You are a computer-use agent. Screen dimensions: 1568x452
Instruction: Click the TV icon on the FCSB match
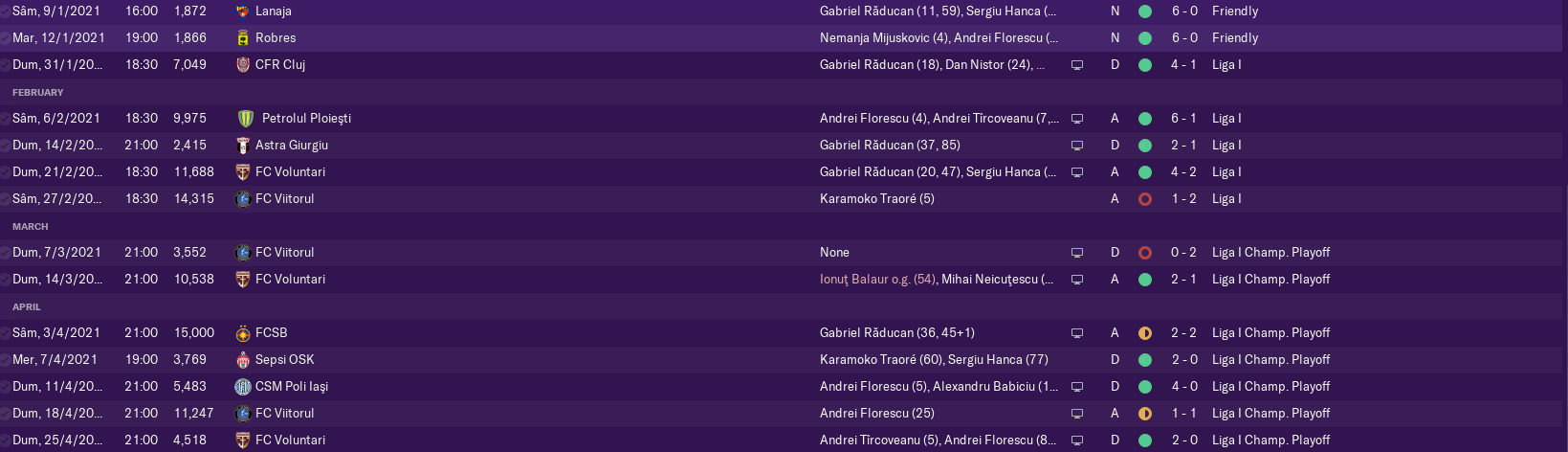tap(1077, 333)
